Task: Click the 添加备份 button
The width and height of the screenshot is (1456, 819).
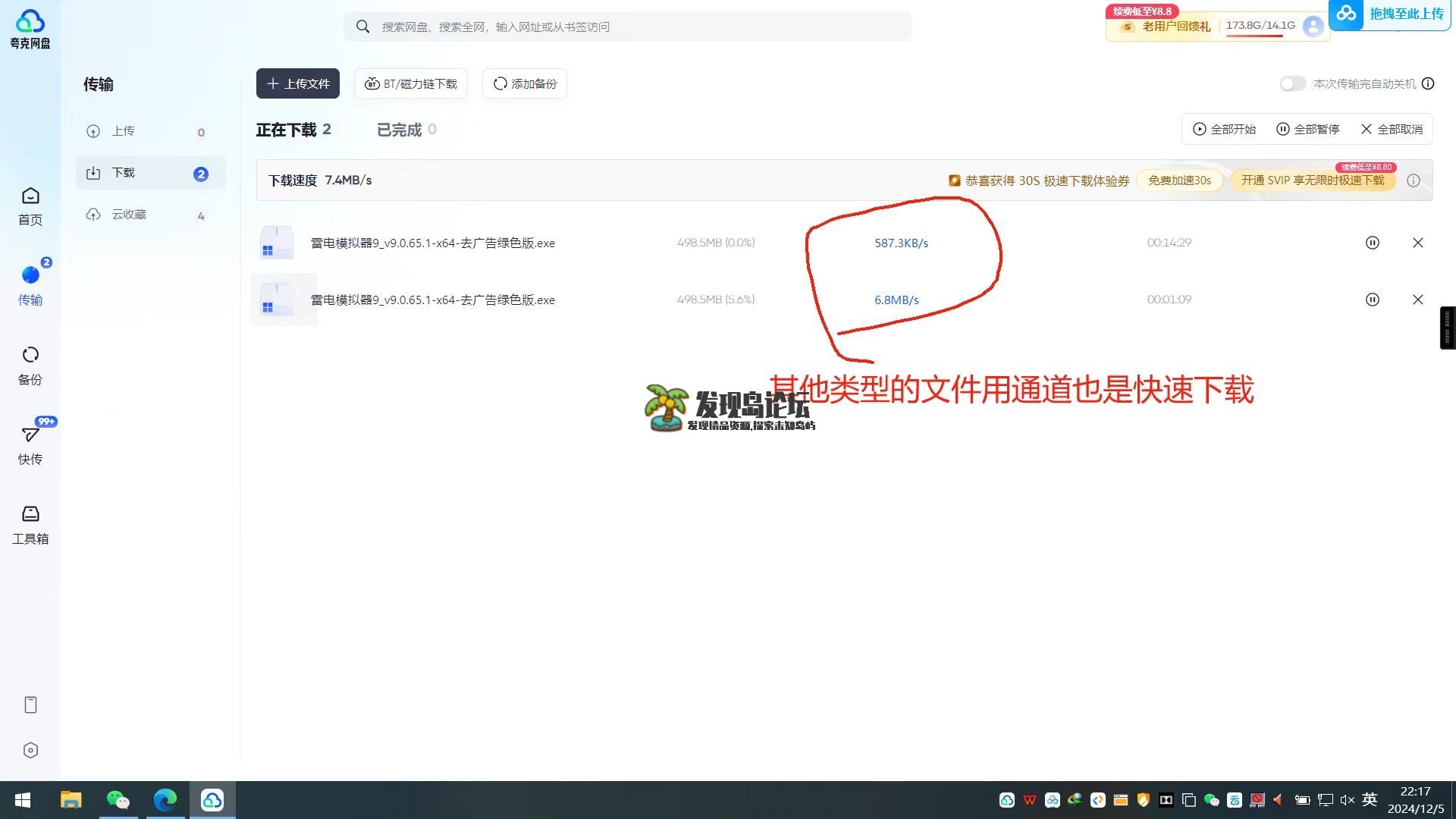Action: tap(525, 83)
